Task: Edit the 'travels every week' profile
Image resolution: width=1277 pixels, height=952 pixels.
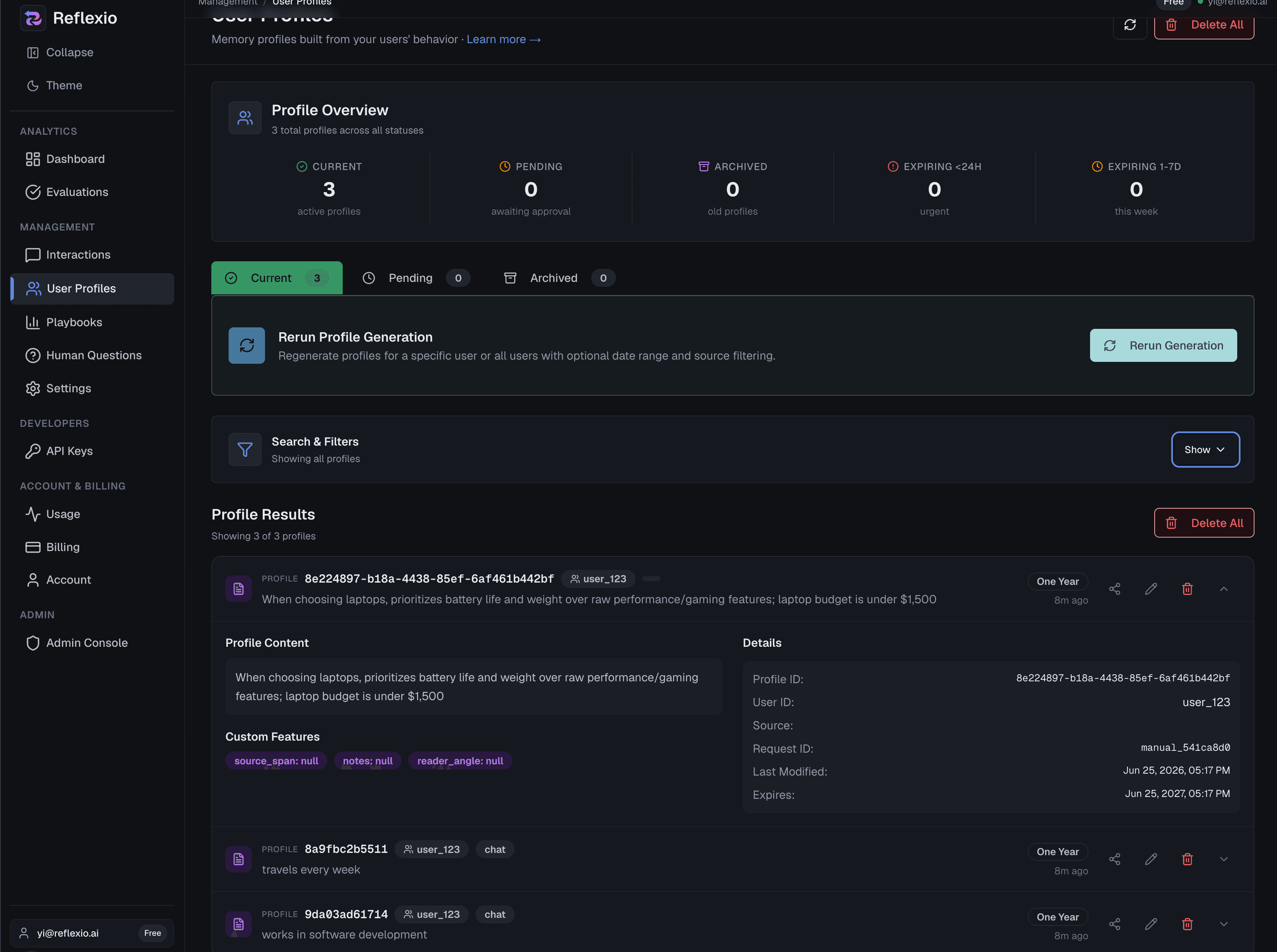Action: pos(1151,859)
